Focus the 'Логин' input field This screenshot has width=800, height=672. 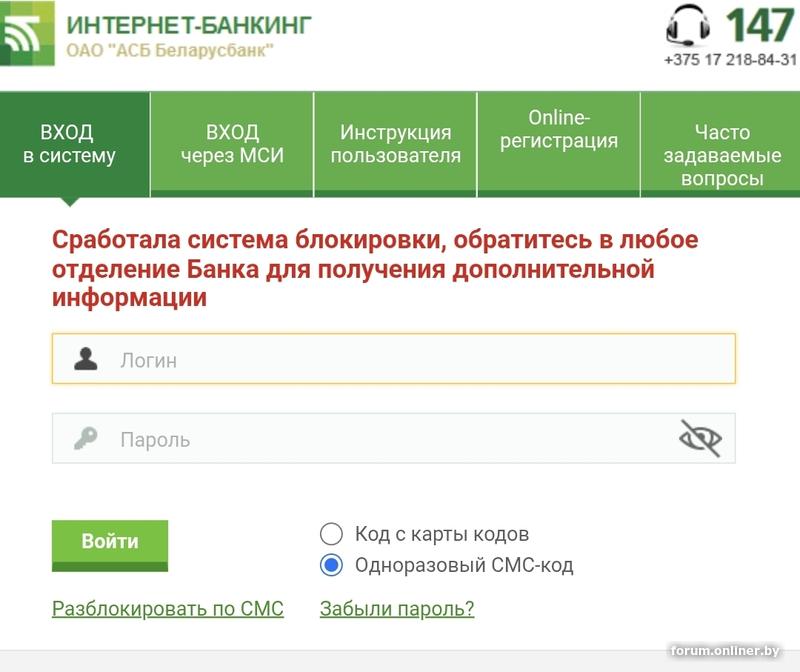[x=393, y=359]
